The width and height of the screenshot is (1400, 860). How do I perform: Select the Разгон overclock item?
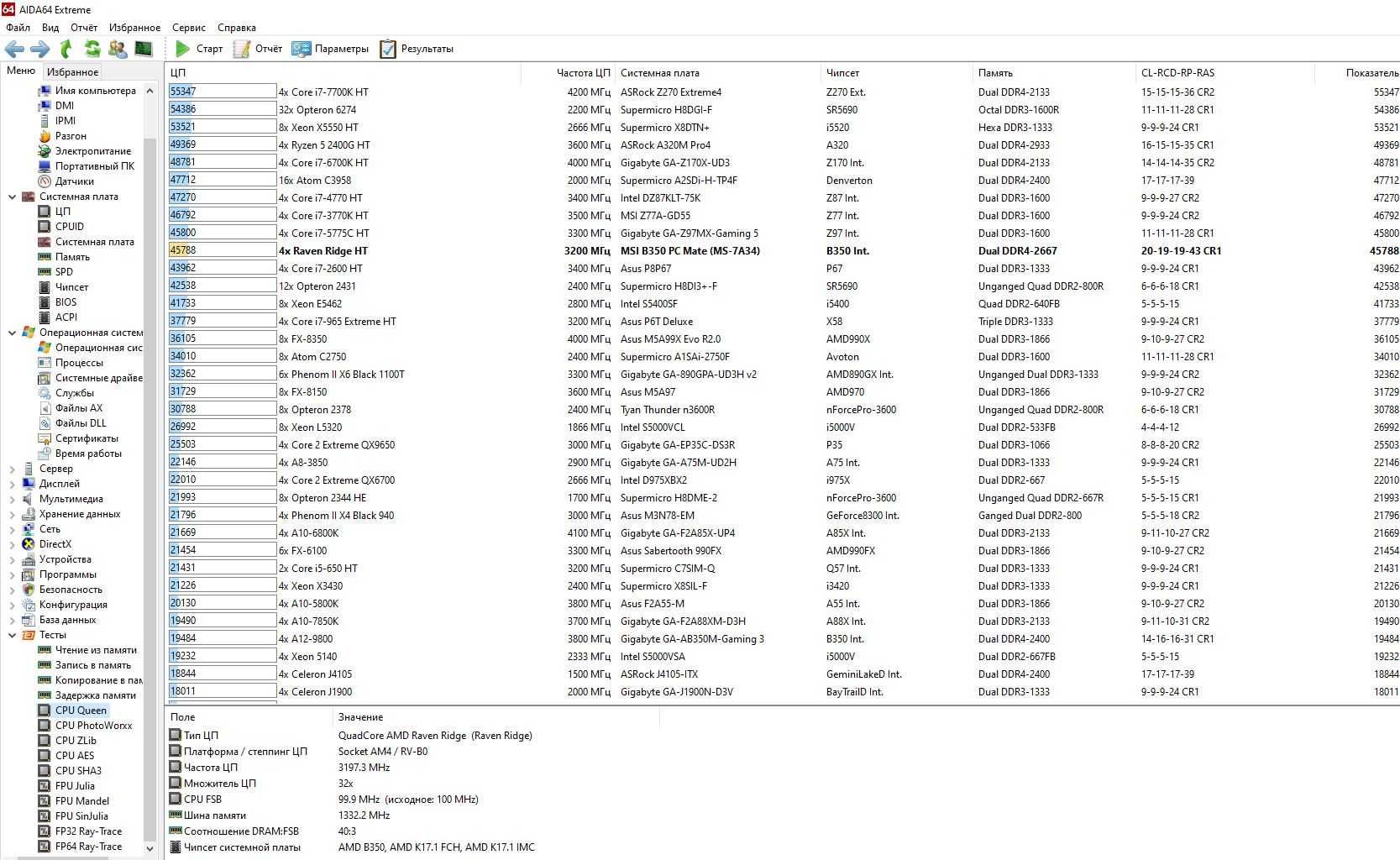pos(71,136)
